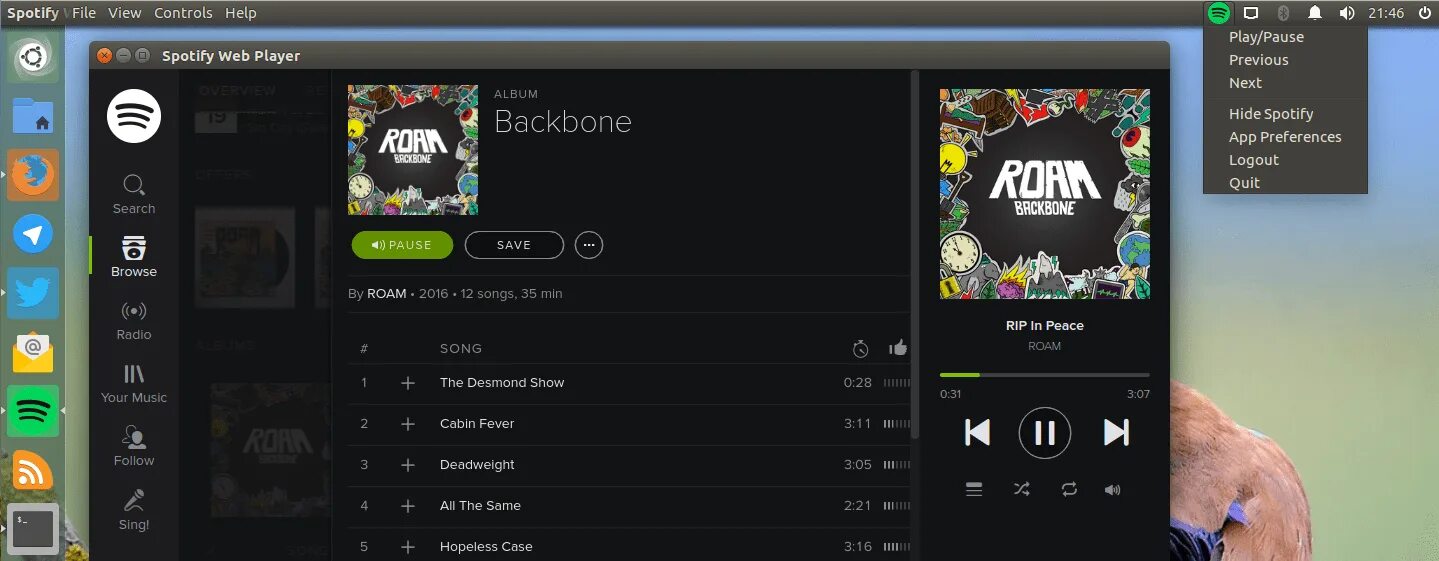Sort songs by duration clock icon

(860, 348)
